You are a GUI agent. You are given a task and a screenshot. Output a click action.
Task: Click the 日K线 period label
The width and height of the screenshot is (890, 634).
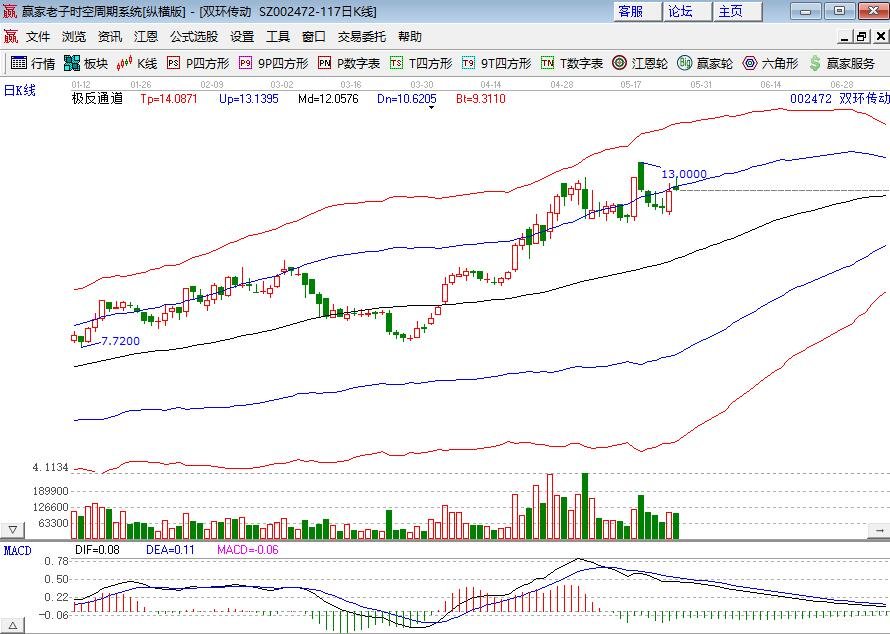20,90
